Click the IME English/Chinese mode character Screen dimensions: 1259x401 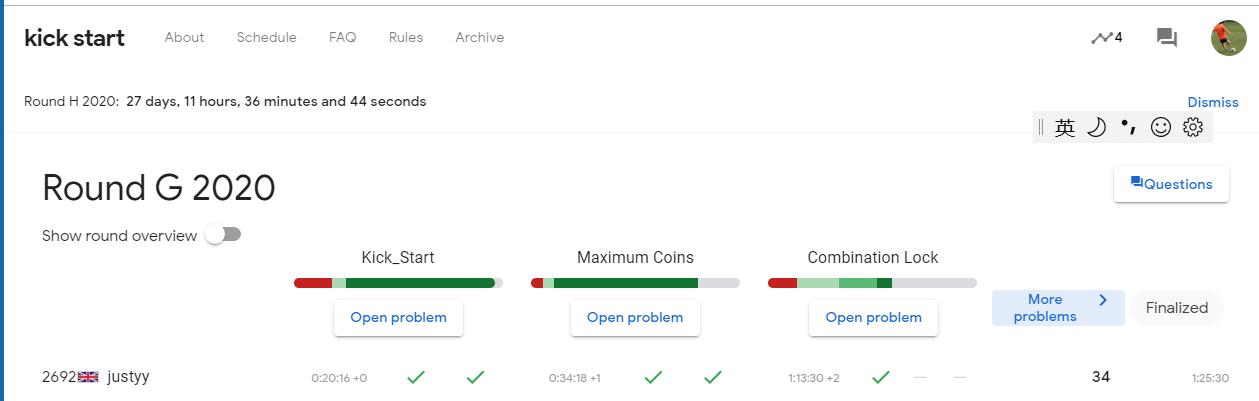1065,128
